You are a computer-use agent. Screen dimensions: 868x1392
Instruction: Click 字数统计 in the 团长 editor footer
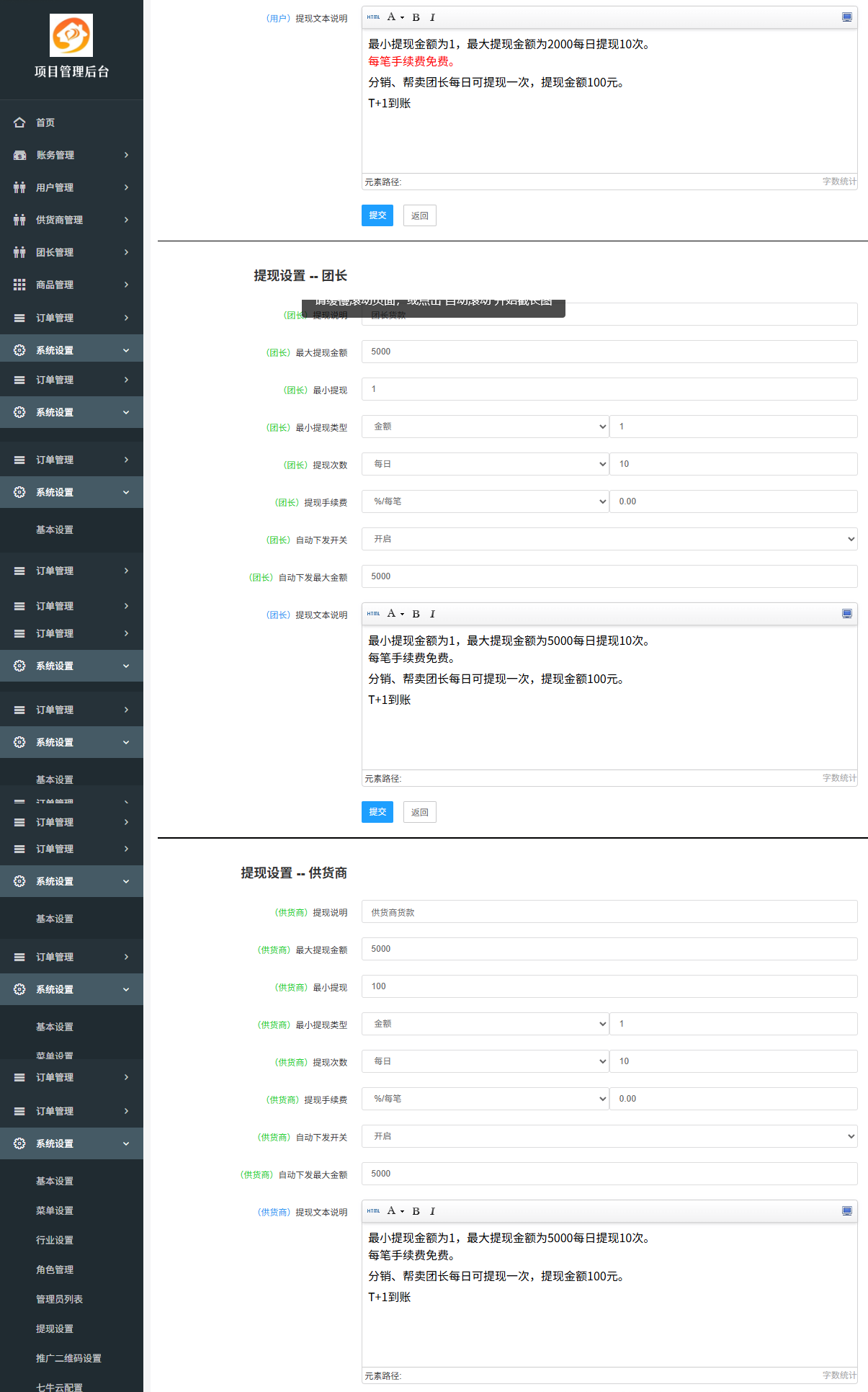839,778
